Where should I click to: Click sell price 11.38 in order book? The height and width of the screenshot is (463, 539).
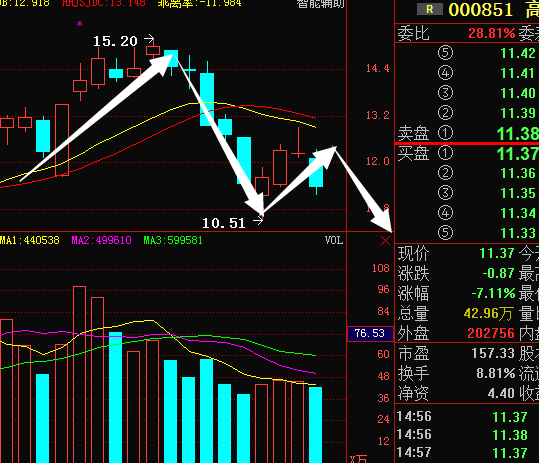click(x=518, y=133)
